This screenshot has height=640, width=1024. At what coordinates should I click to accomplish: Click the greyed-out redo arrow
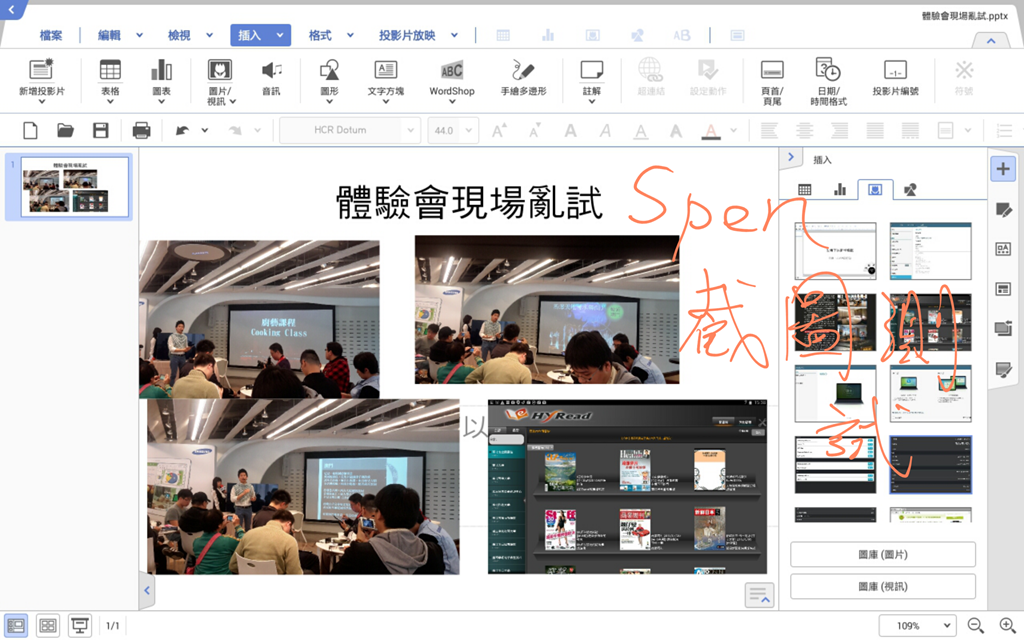pyautogui.click(x=235, y=131)
